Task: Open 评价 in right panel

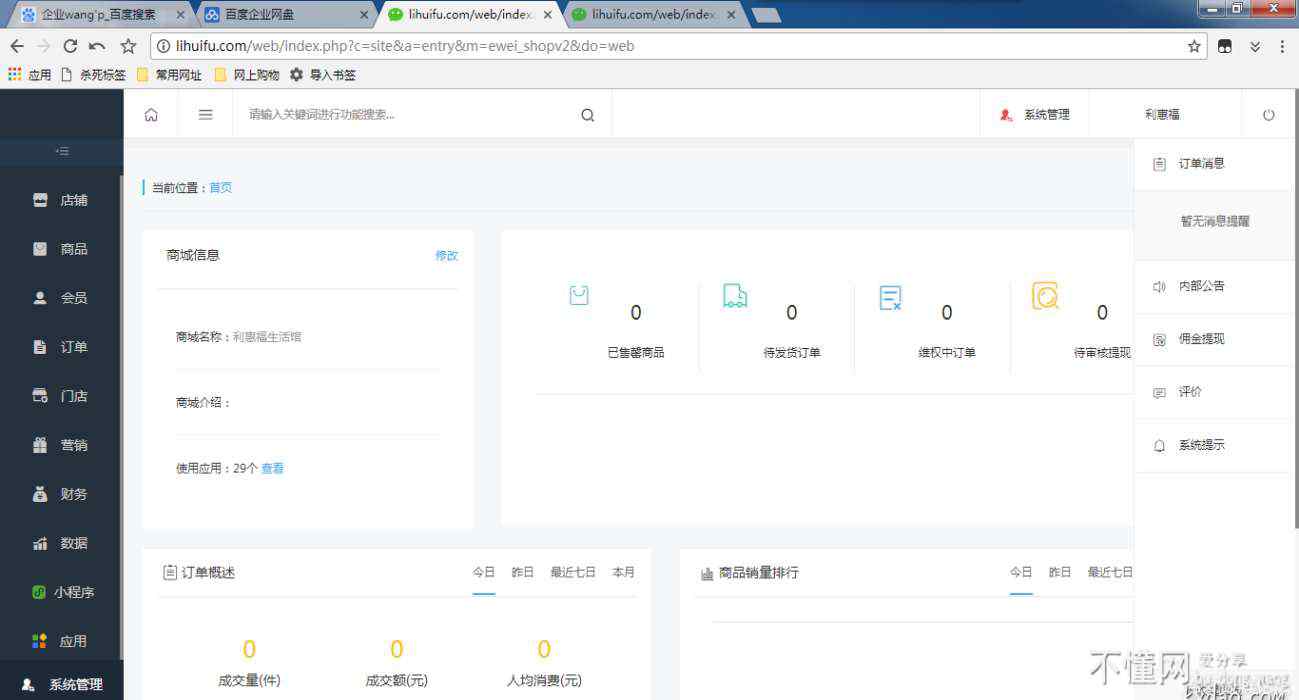Action: click(x=1216, y=393)
